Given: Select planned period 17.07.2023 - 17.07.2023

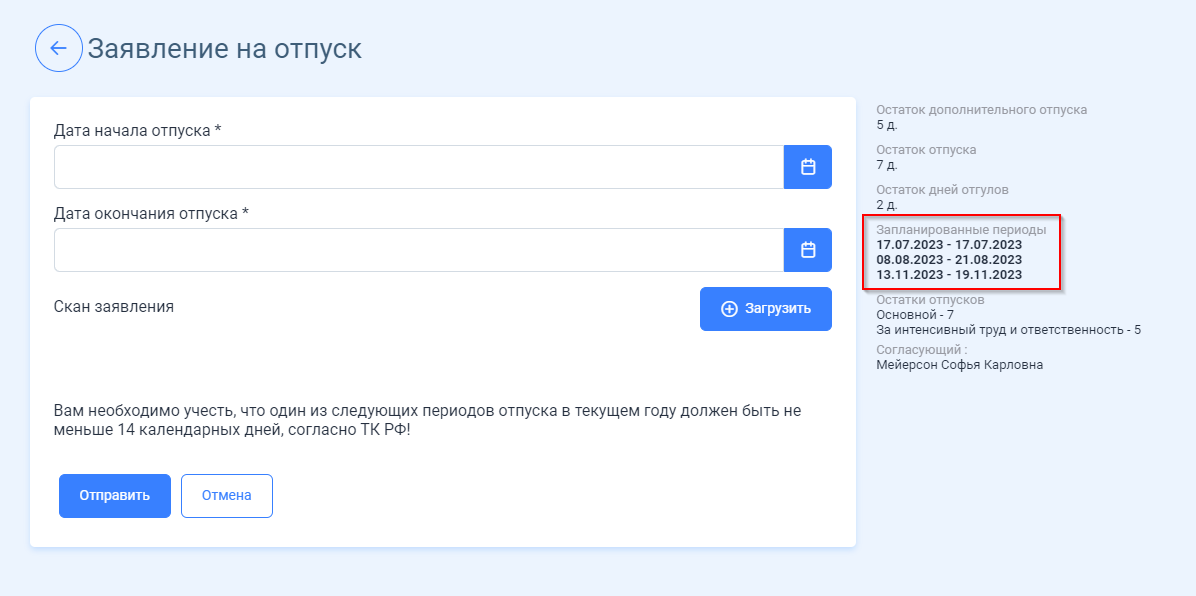Looking at the screenshot, I should tap(949, 245).
